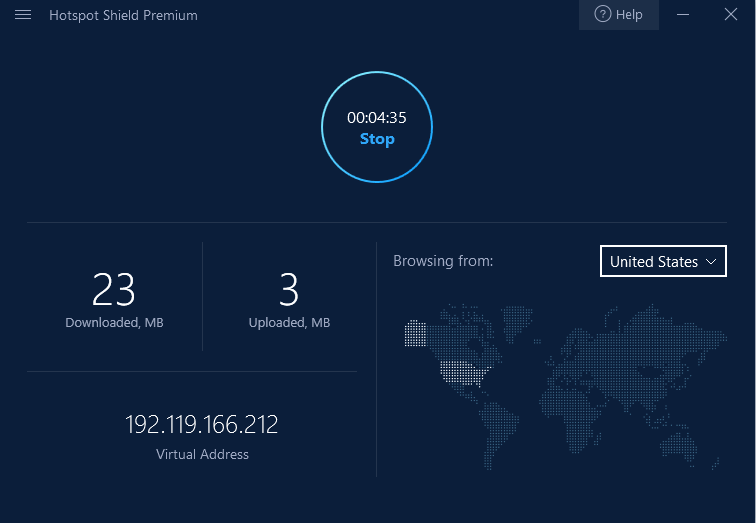The width and height of the screenshot is (756, 523).
Task: Minimize the Hotspot Shield window
Action: pyautogui.click(x=683, y=15)
